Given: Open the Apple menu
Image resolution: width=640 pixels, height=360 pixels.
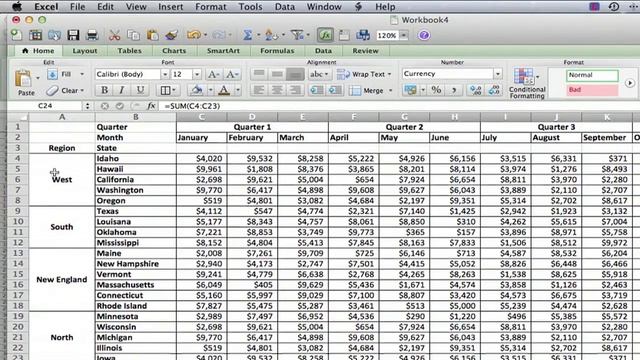Looking at the screenshot, I should (x=16, y=7).
